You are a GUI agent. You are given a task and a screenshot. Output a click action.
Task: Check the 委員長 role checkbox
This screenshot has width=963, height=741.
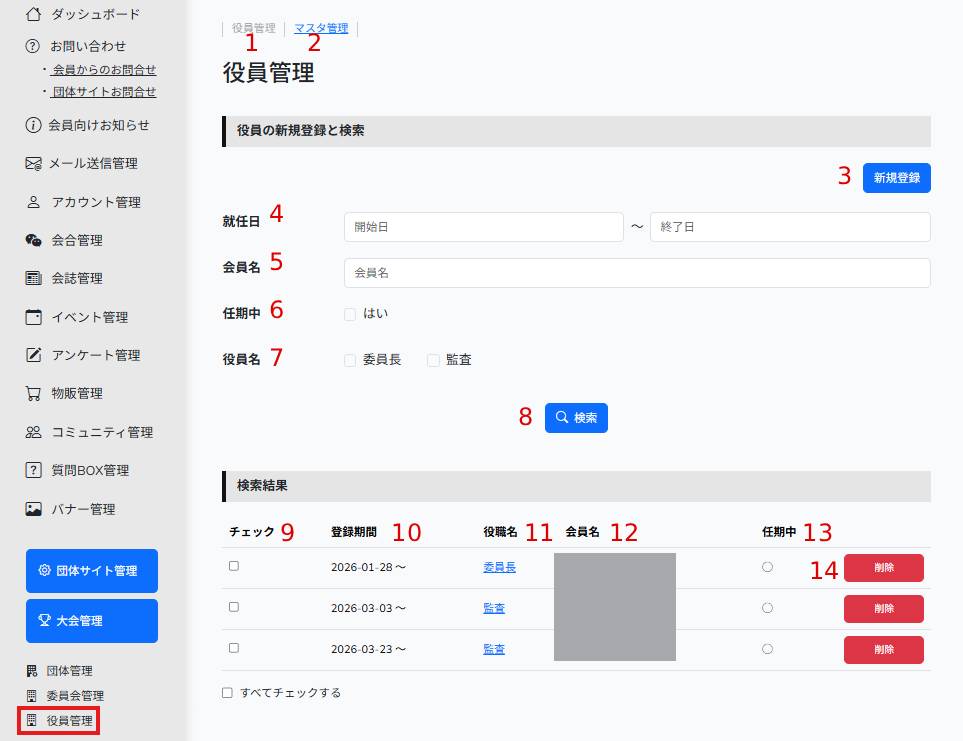(x=350, y=360)
